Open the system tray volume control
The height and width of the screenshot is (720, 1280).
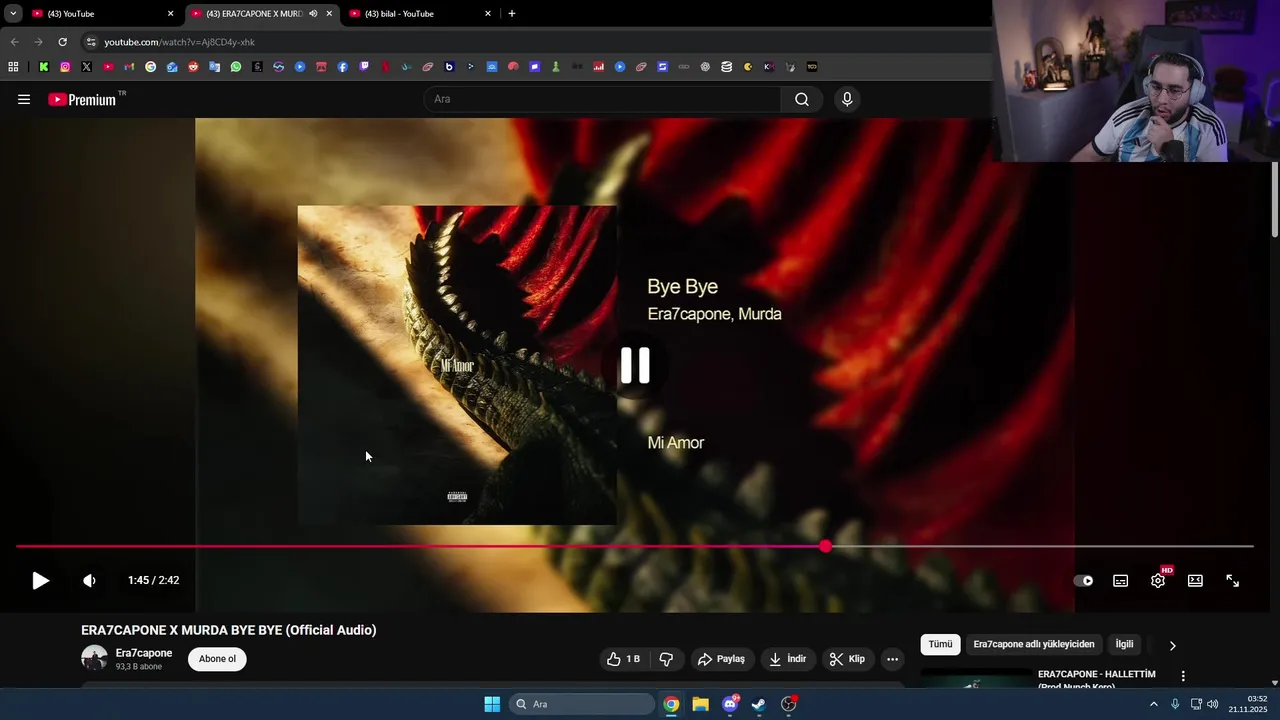pos(1213,704)
